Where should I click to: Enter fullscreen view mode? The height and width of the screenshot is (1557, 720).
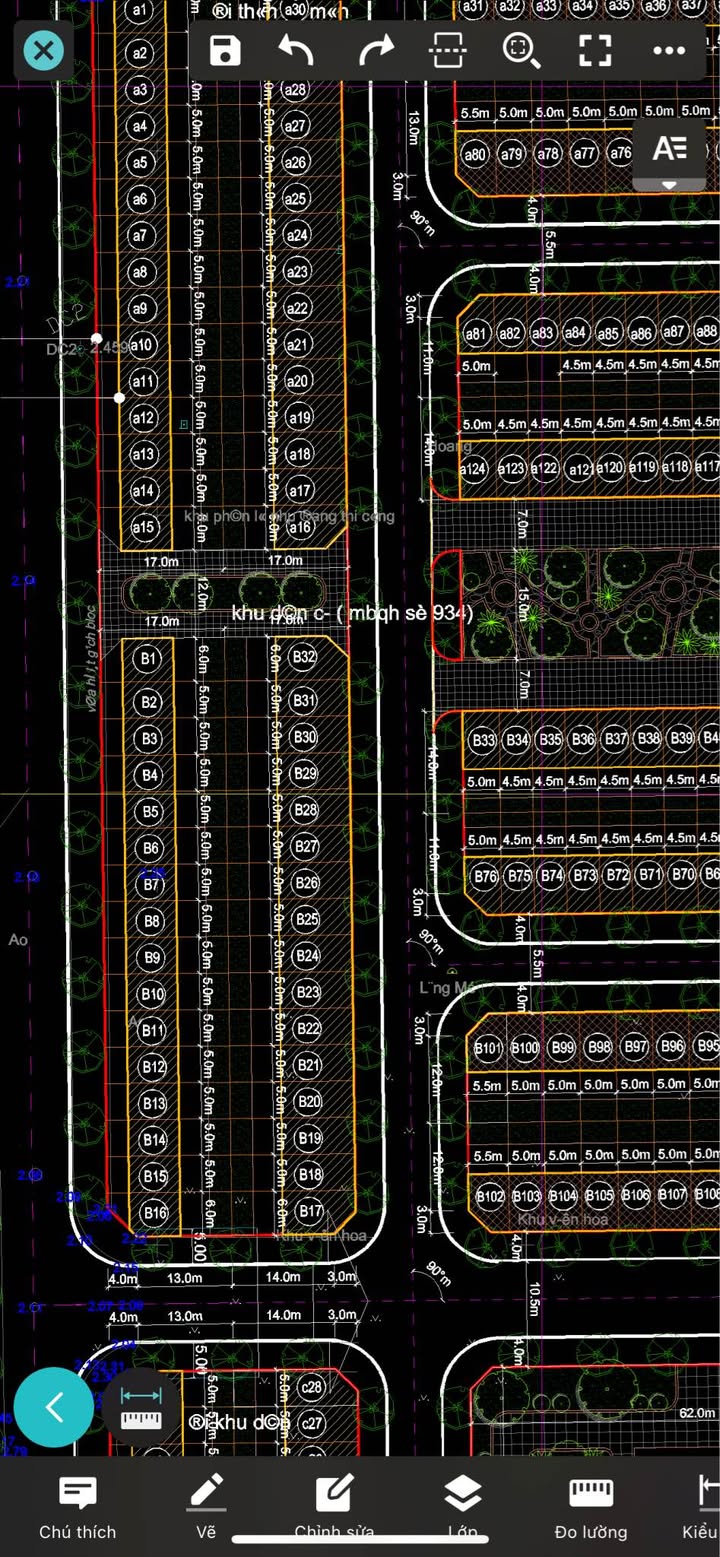click(595, 50)
